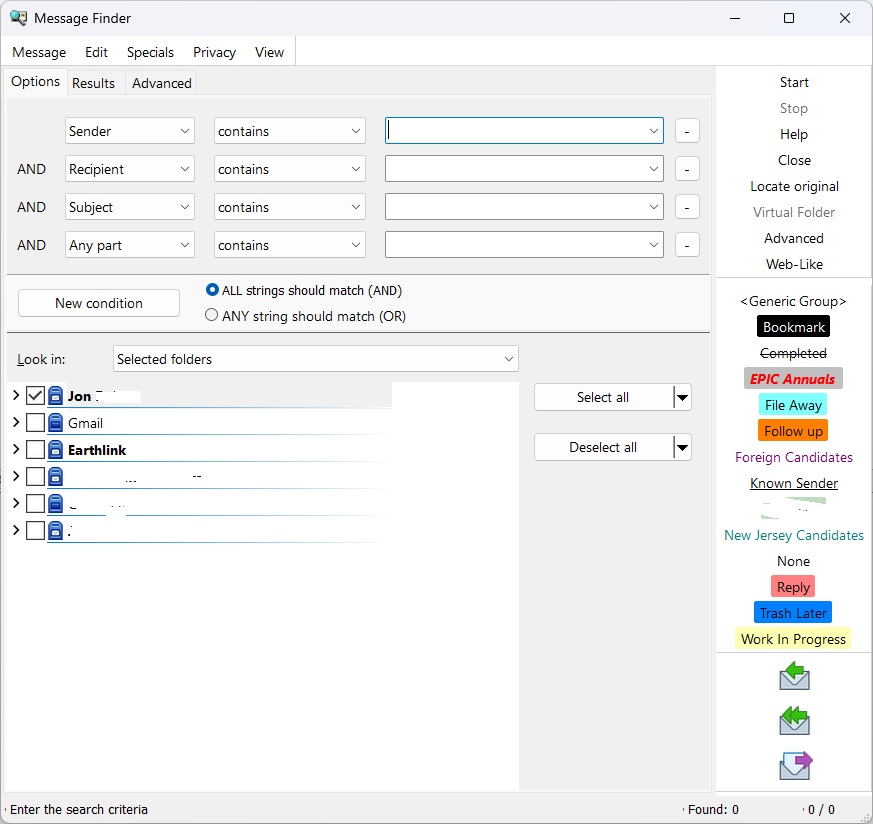
Task: Open the Look in folders dropdown
Action: pos(316,359)
